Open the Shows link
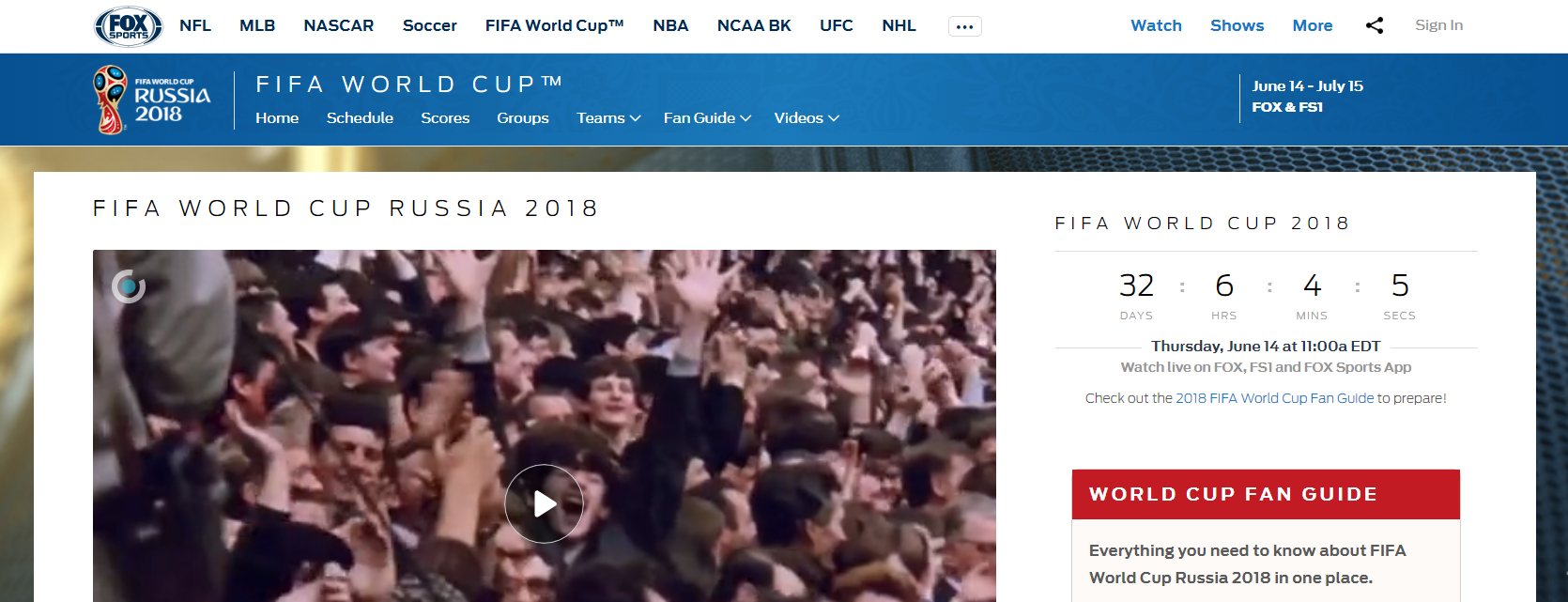The width and height of the screenshot is (1568, 602). coord(1237,25)
